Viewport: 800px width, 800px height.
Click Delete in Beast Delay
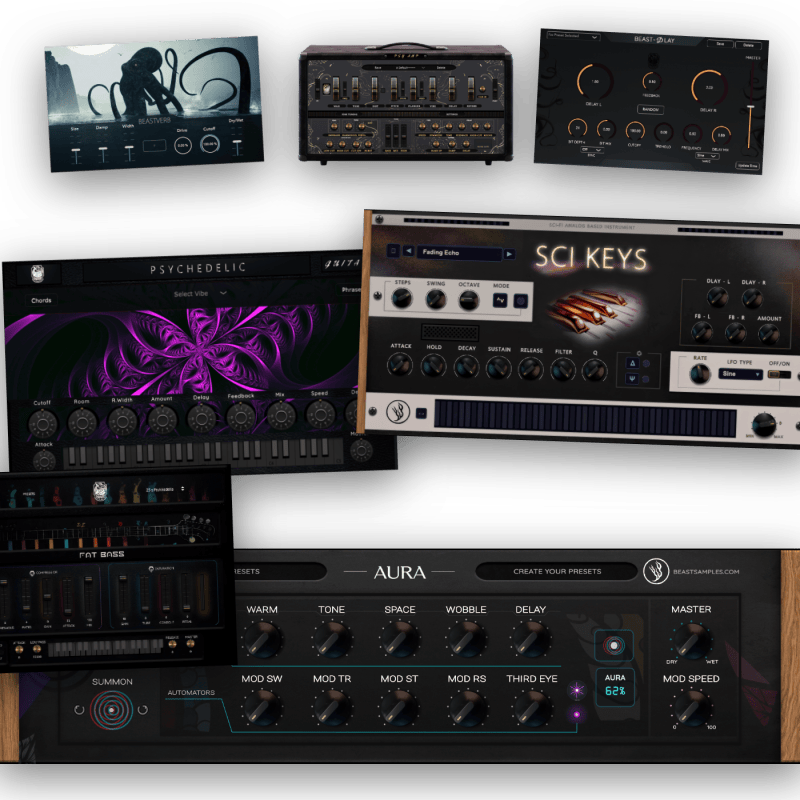(748, 45)
